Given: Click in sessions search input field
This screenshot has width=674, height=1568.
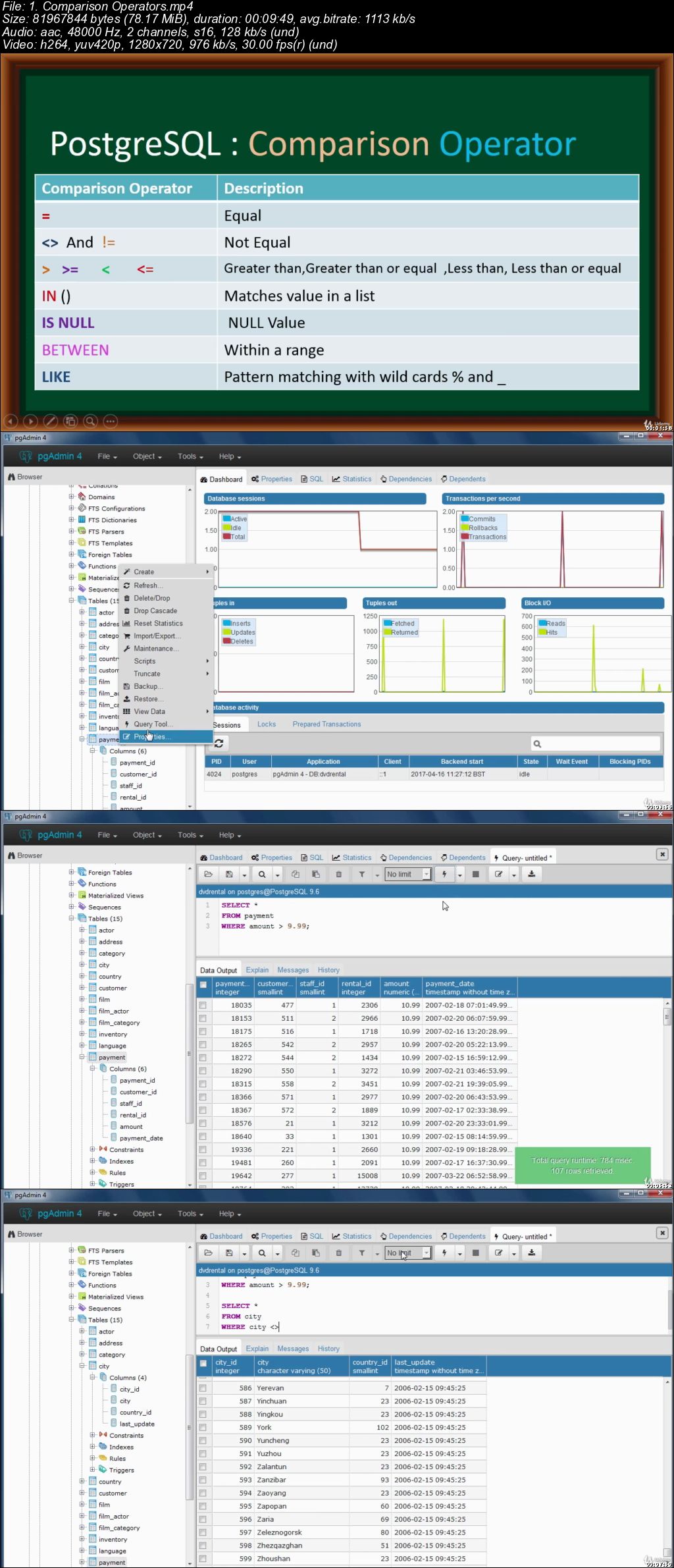Looking at the screenshot, I should (595, 743).
